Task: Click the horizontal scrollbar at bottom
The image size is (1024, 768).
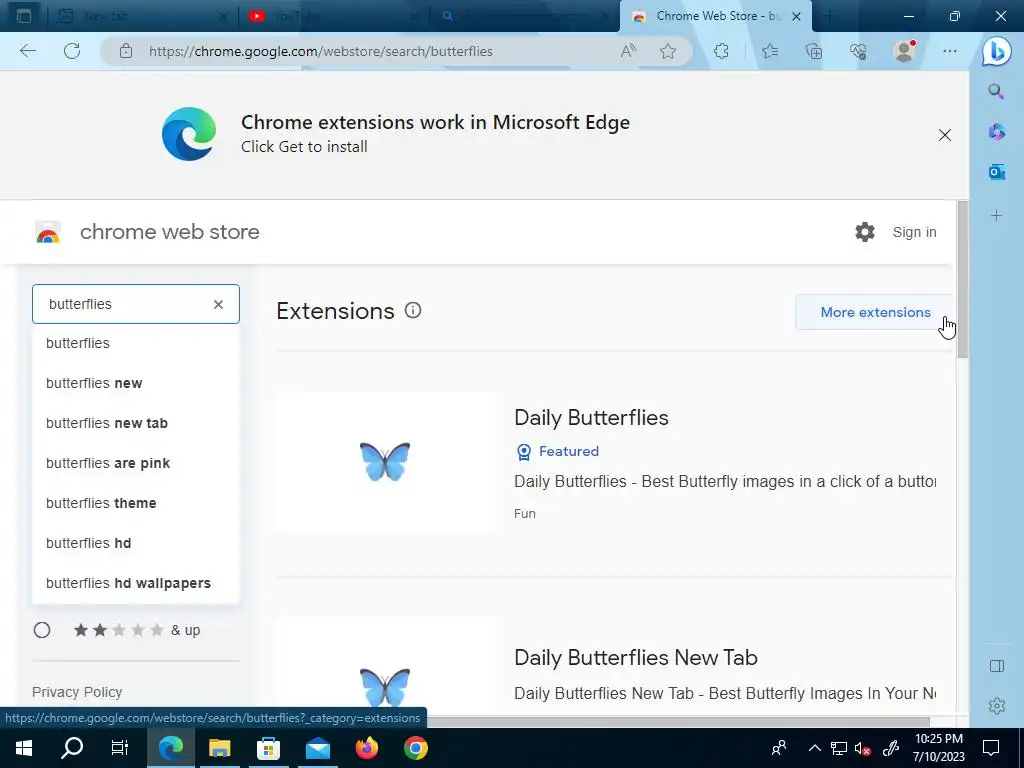Action: (677, 722)
